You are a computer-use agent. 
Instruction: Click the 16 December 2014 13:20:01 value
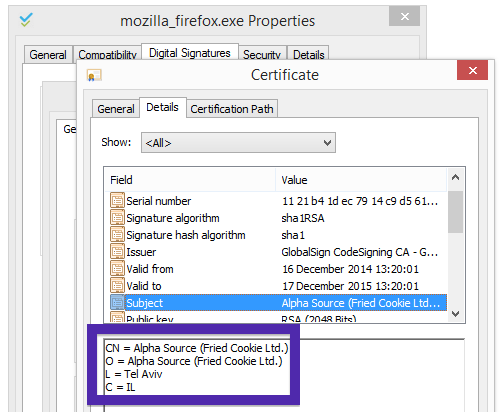350,269
